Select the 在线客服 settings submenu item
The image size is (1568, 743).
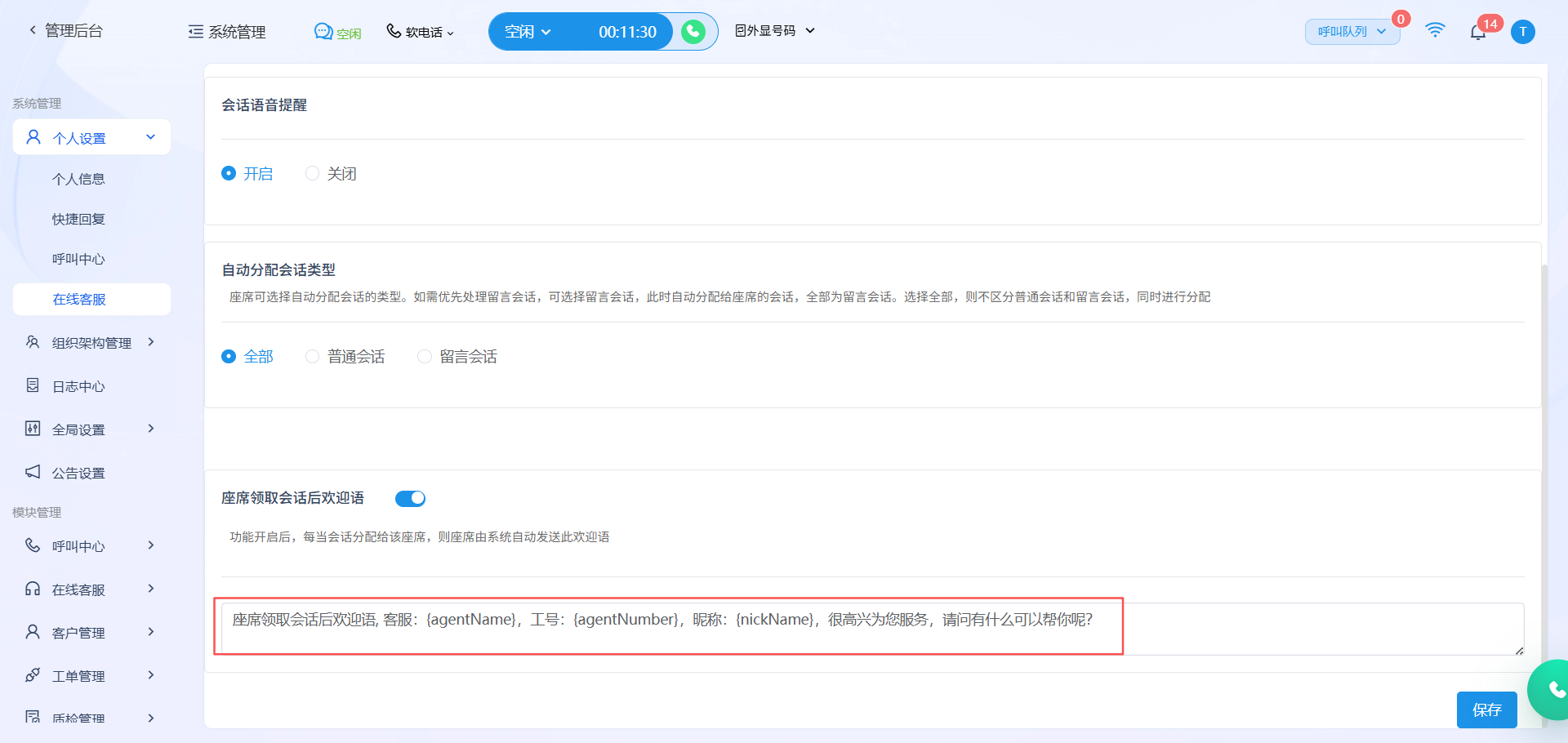coord(91,299)
